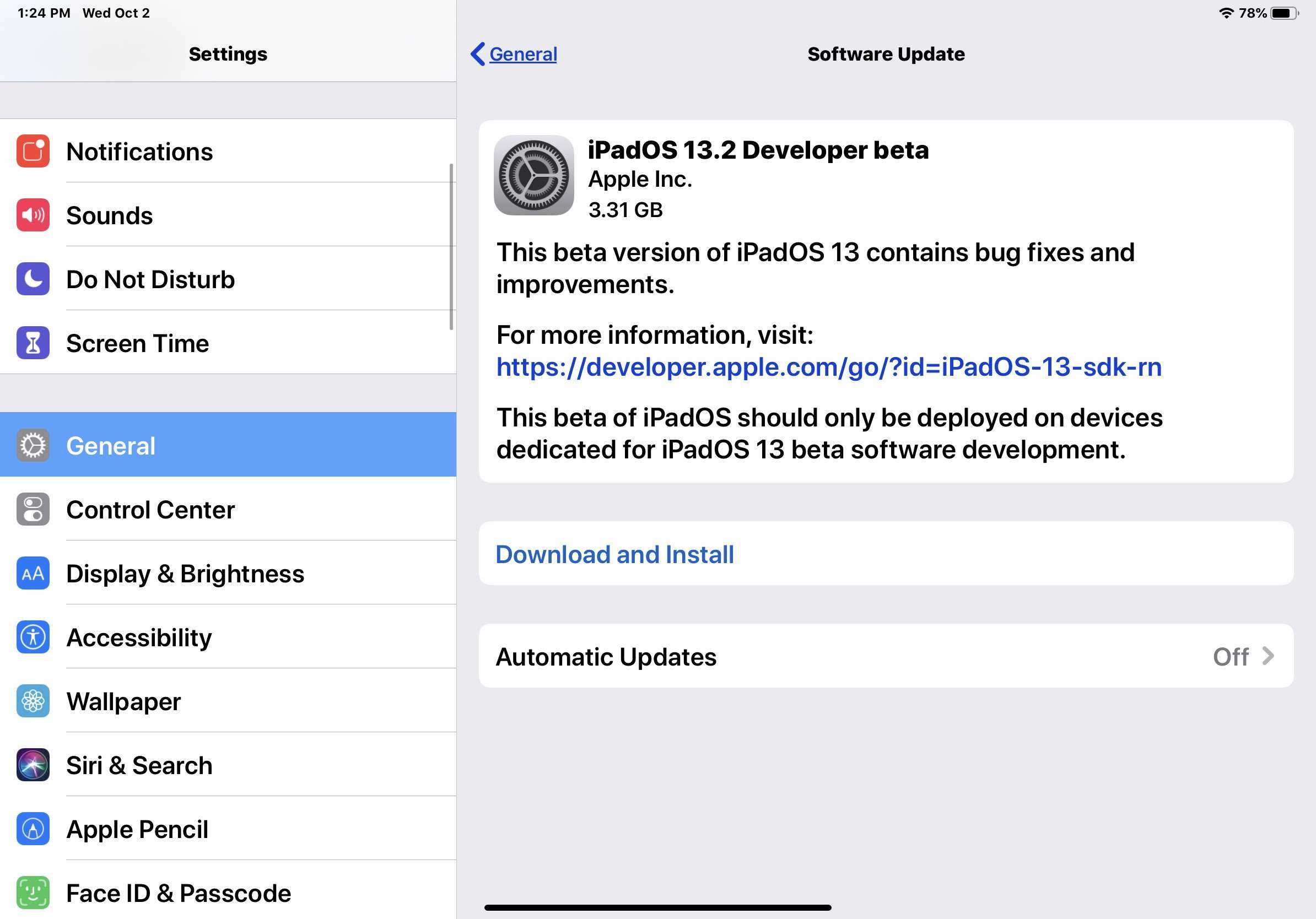The image size is (1316, 919).
Task: Select Control Center in sidebar
Action: coord(228,509)
